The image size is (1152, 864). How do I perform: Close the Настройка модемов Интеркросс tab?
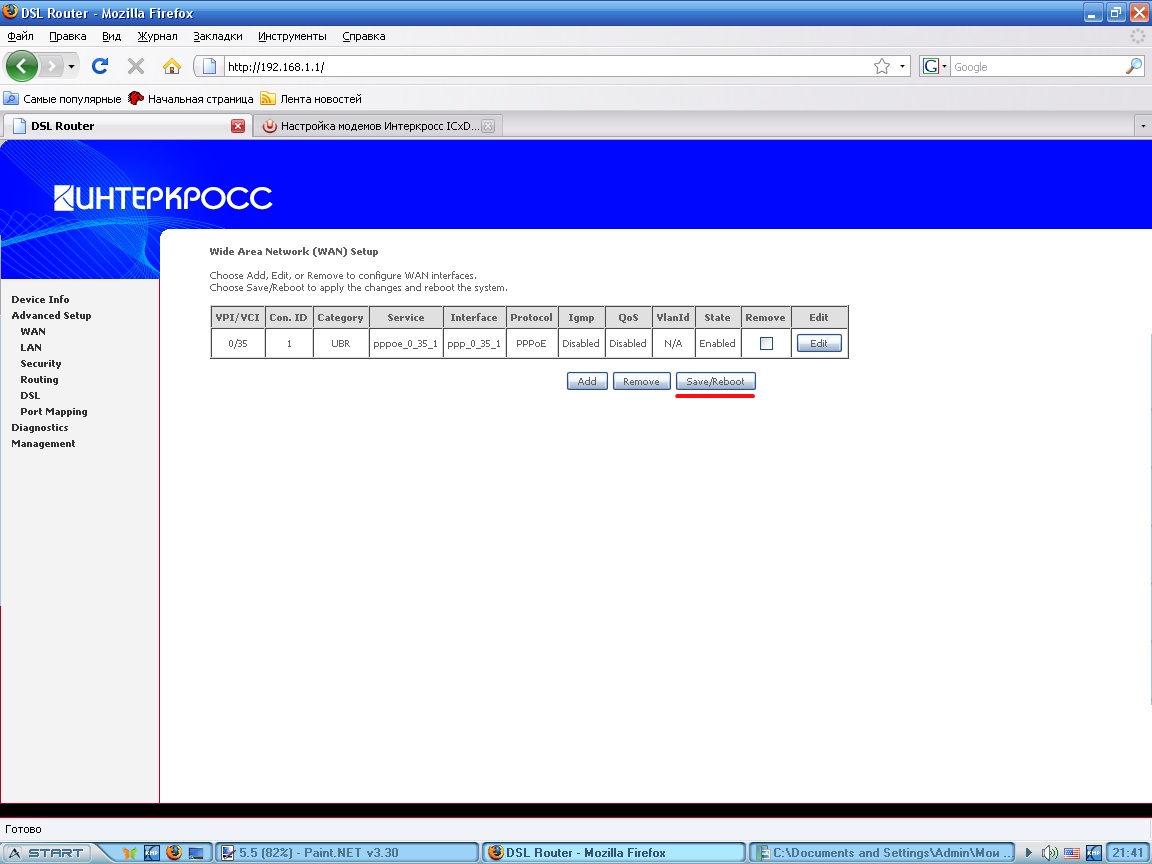pyautogui.click(x=488, y=126)
